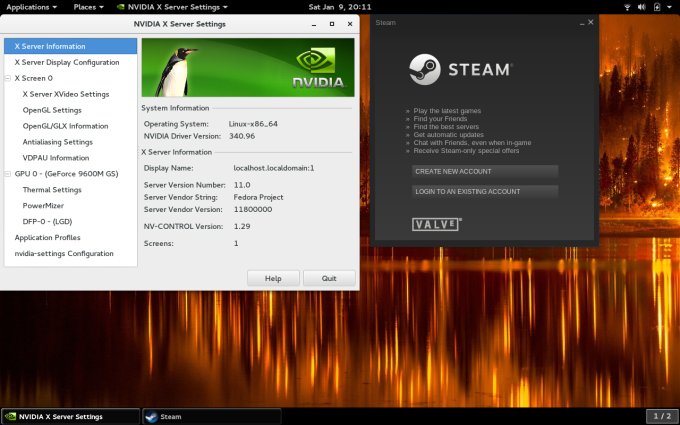Click the Wi-Fi network icon
Image resolution: width=680 pixels, height=425 pixels.
pyautogui.click(x=627, y=7)
